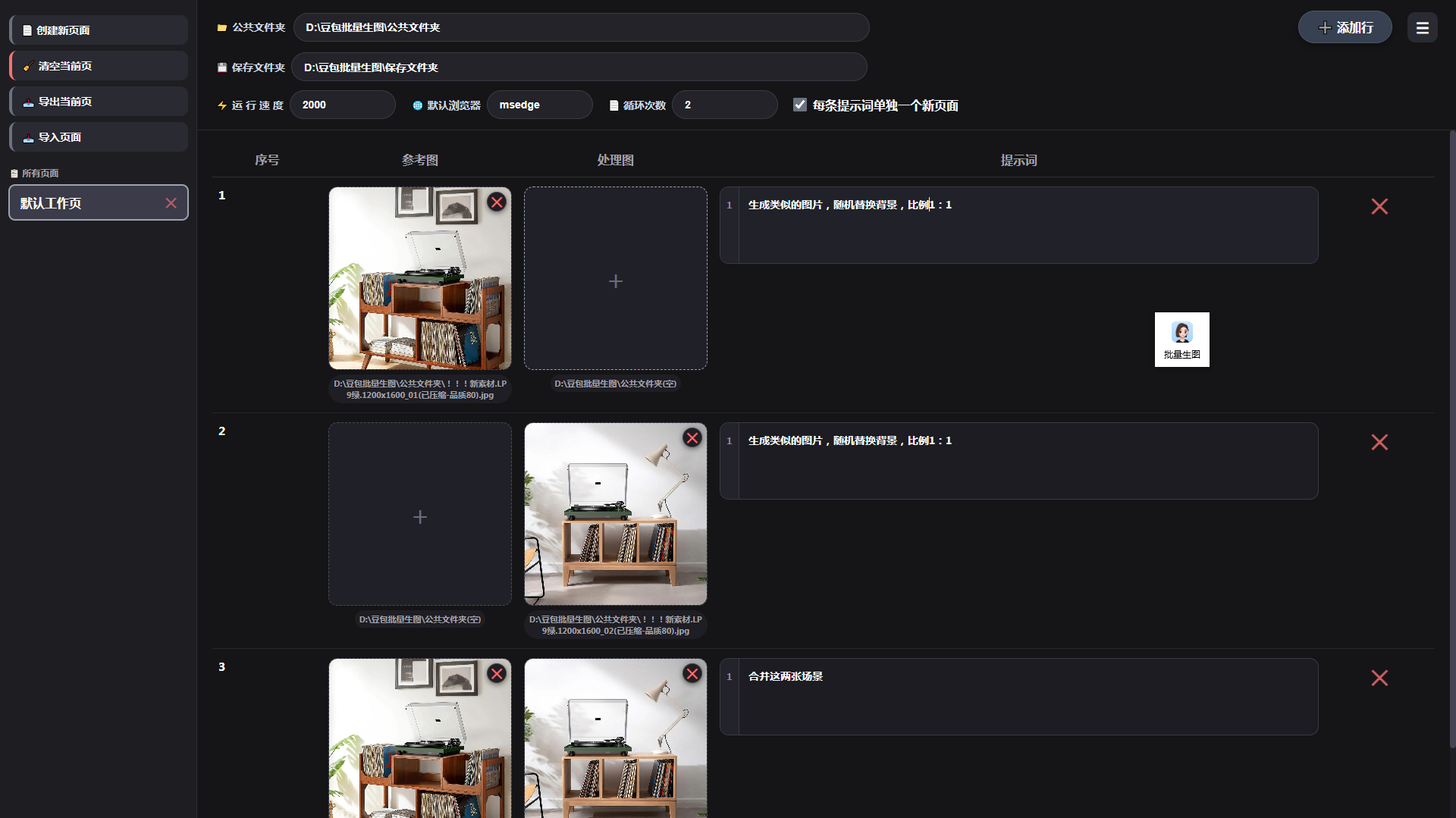Delete row 1 with red X
Screen dimensions: 1456x818
click(1379, 207)
